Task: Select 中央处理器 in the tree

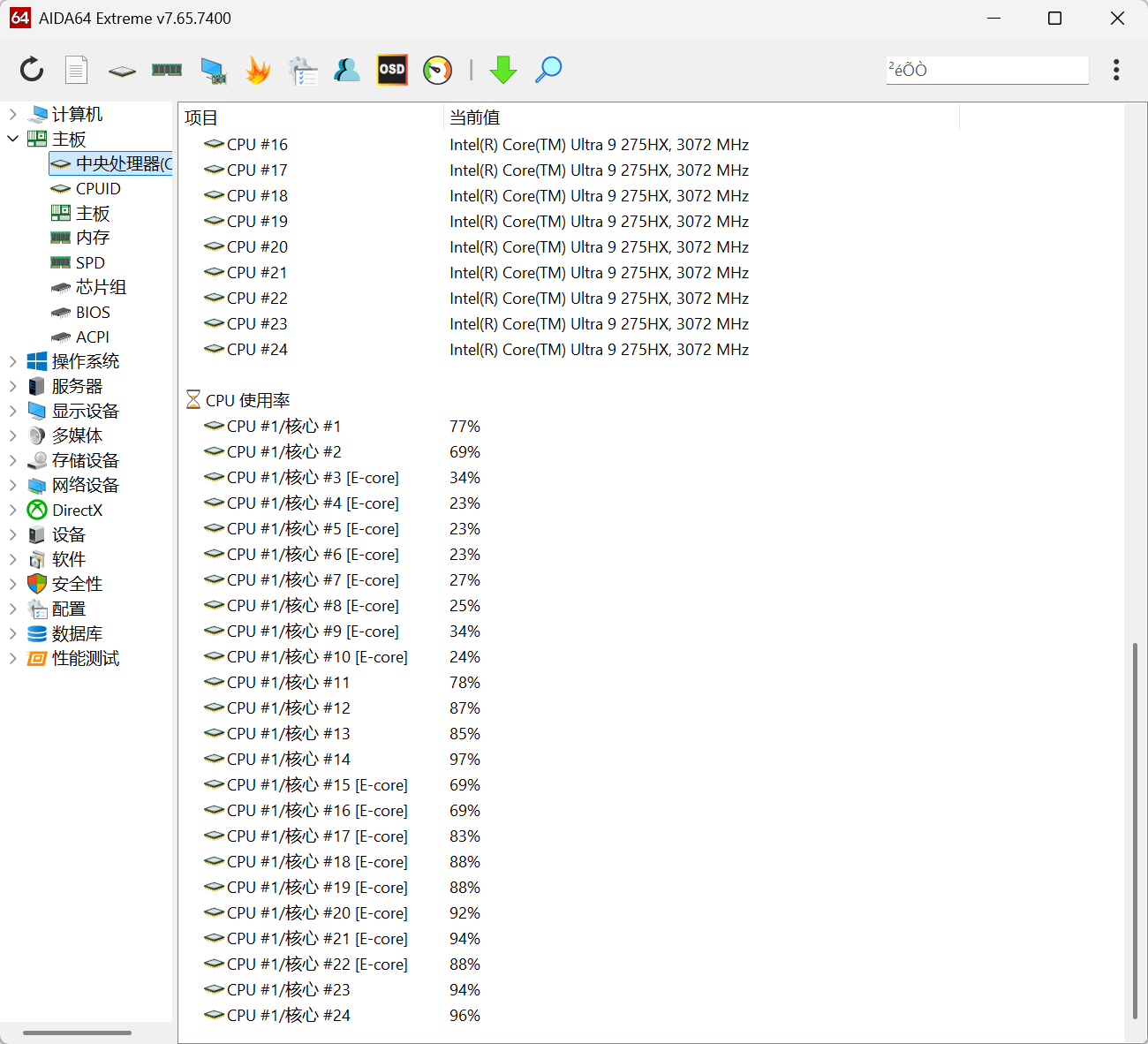Action: 110,163
